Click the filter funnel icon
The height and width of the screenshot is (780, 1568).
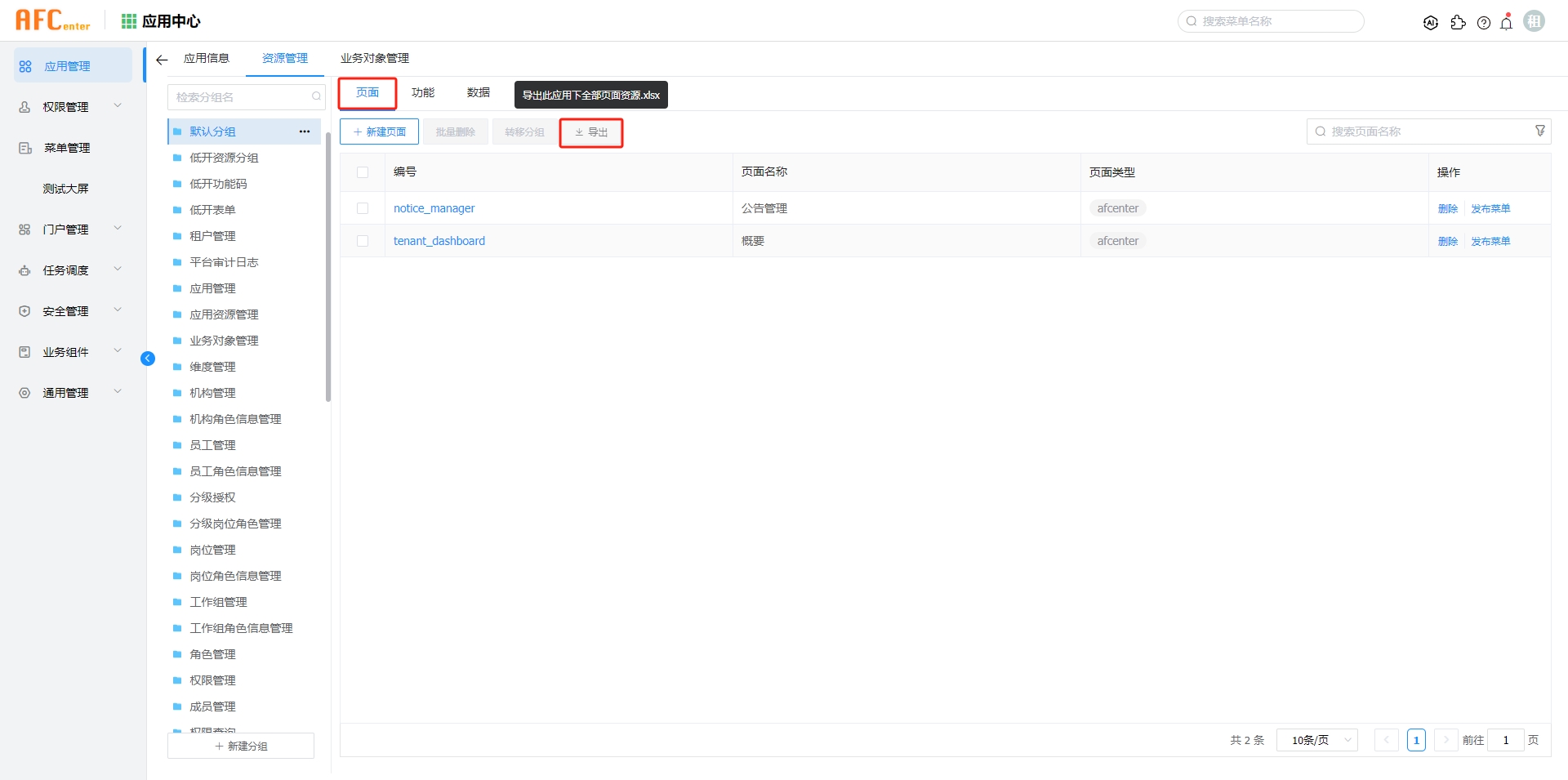tap(1540, 131)
